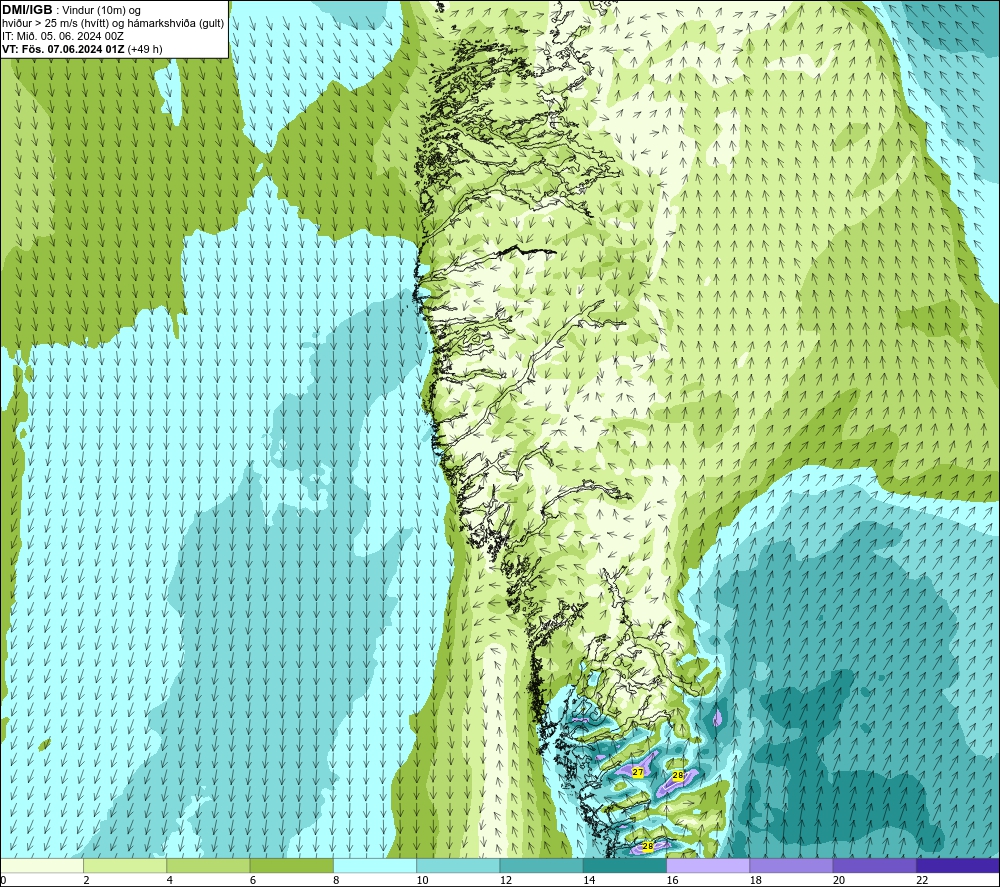The image size is (1000, 887).
Task: Pick the dark indigo swatch above 22 m/s
Action: tap(958, 866)
